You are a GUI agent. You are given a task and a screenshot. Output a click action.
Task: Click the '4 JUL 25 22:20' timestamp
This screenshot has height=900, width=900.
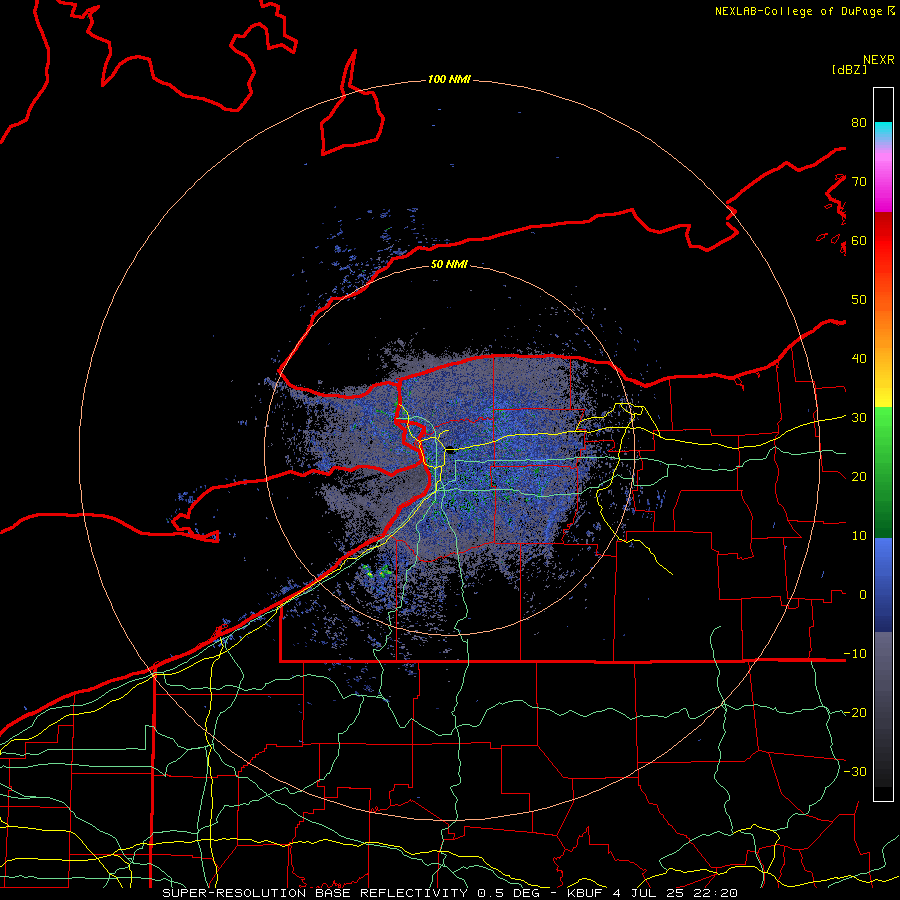pyautogui.click(x=677, y=893)
